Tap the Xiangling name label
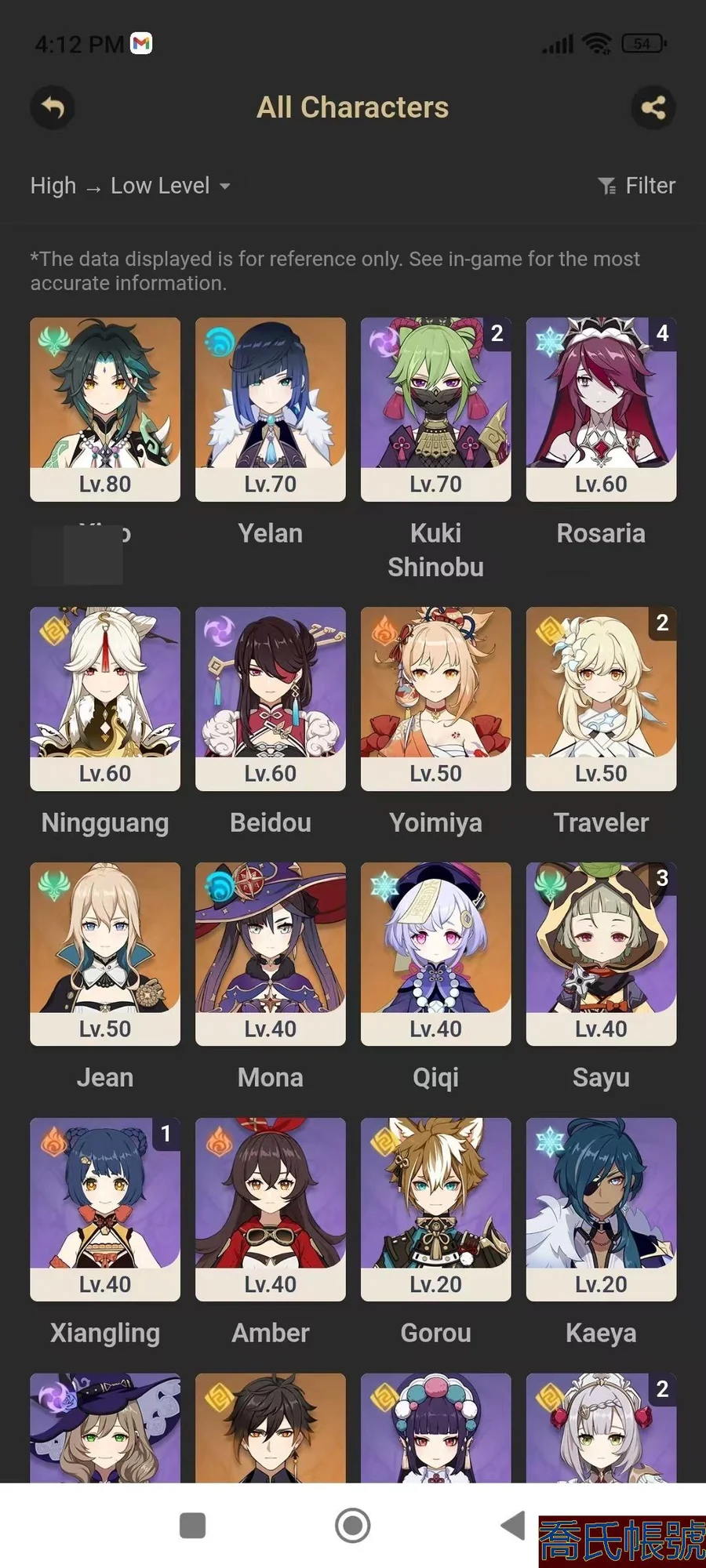Screen dimensions: 706x1568 point(105,1334)
